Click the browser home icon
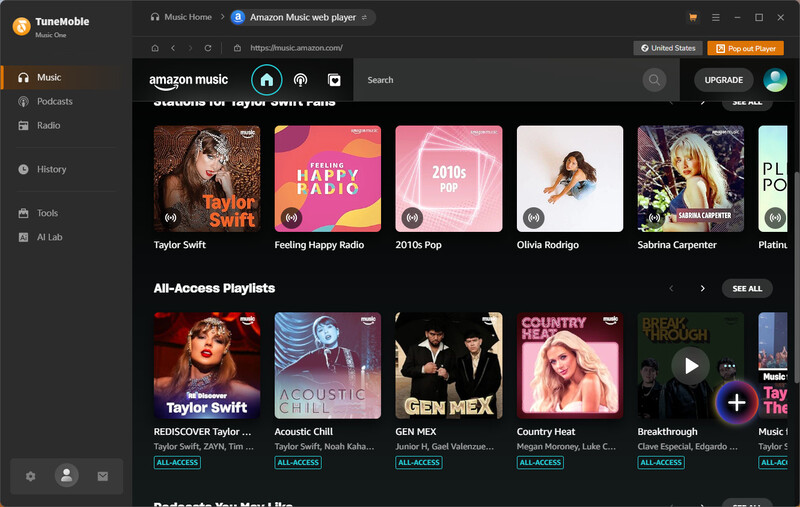The height and width of the screenshot is (507, 800). pos(155,48)
